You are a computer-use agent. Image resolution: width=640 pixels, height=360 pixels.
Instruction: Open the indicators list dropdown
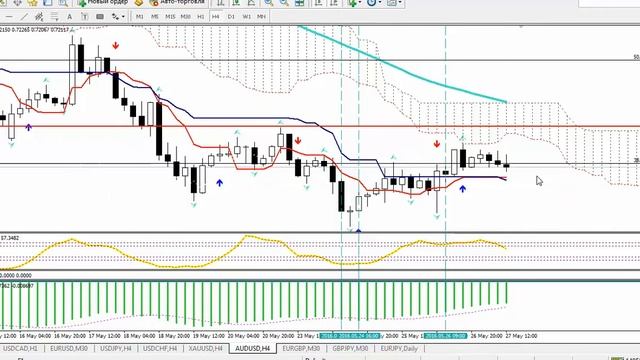point(354,2)
